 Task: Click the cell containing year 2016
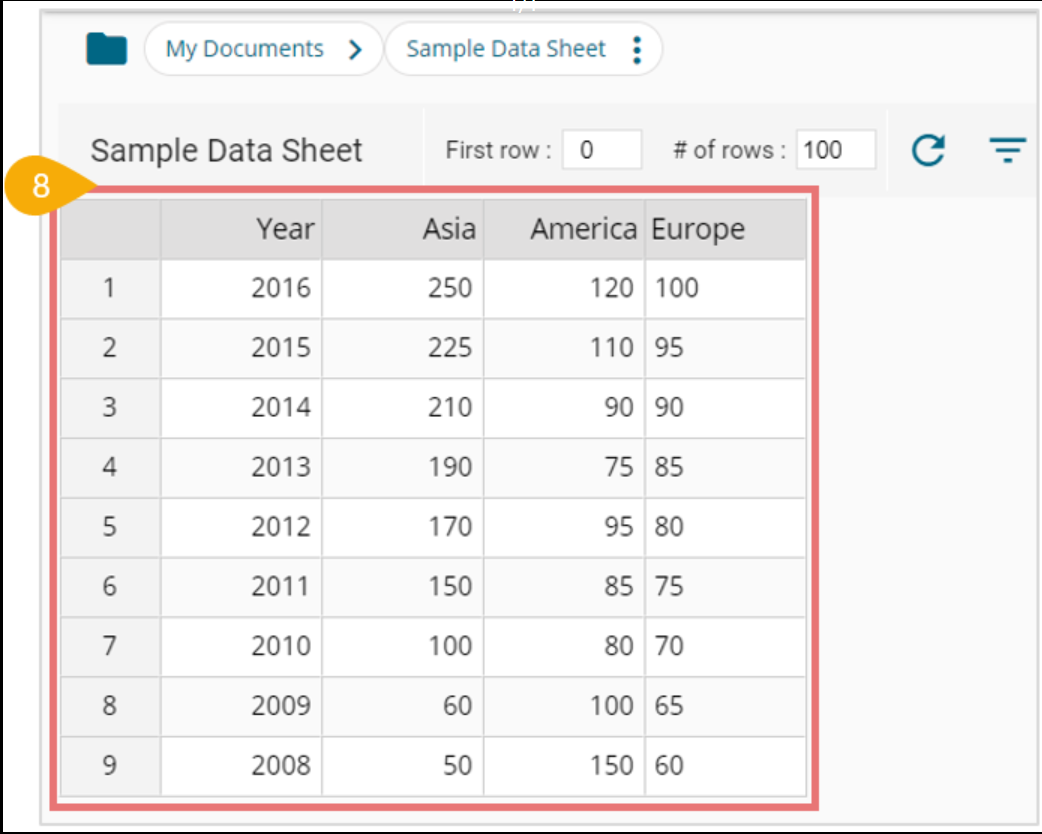[241, 289]
